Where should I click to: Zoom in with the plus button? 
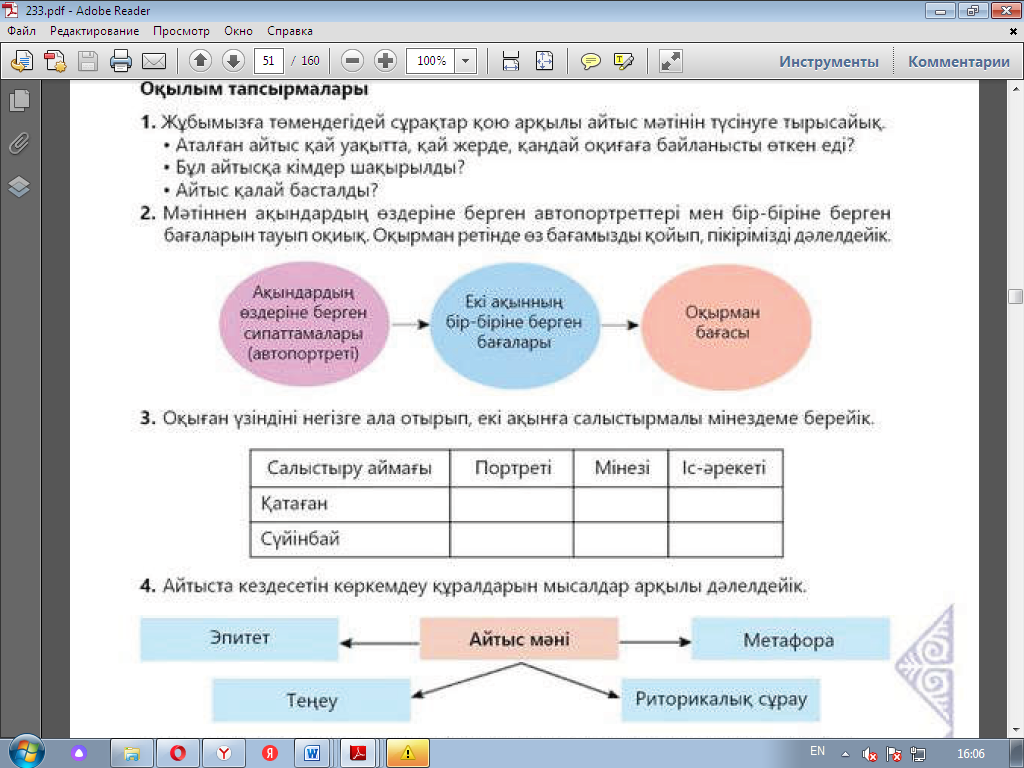point(385,61)
